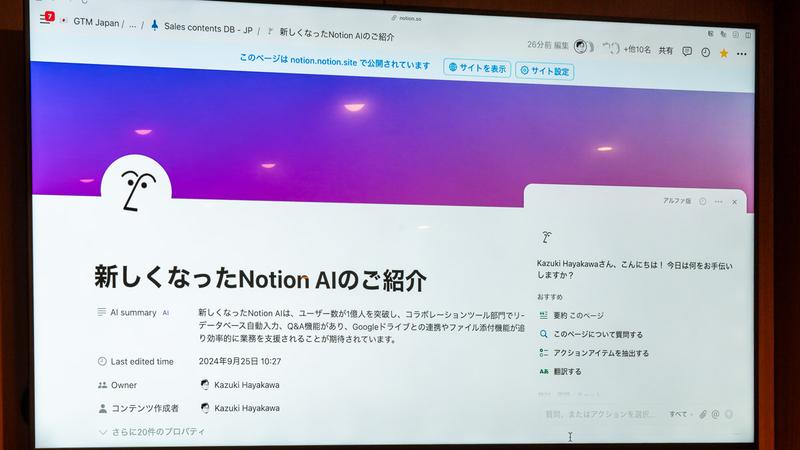Viewport: 800px width, 450px height.
Task: Open the page three-dot options menu
Action: tap(741, 54)
